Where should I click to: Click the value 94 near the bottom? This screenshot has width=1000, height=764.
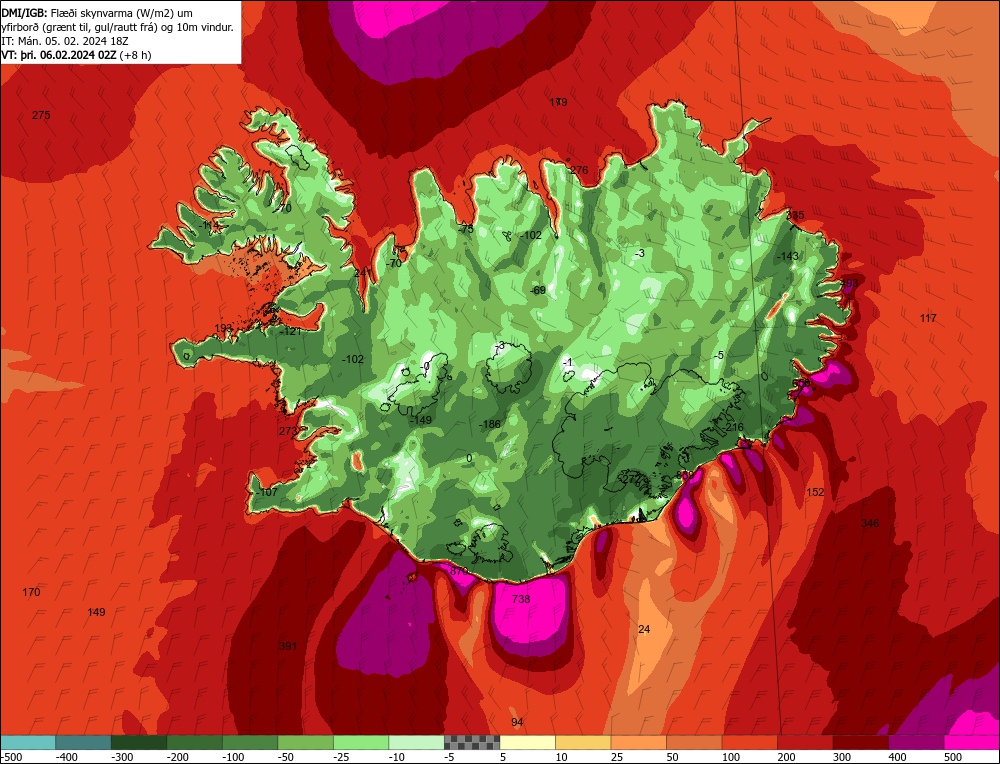pos(517,722)
